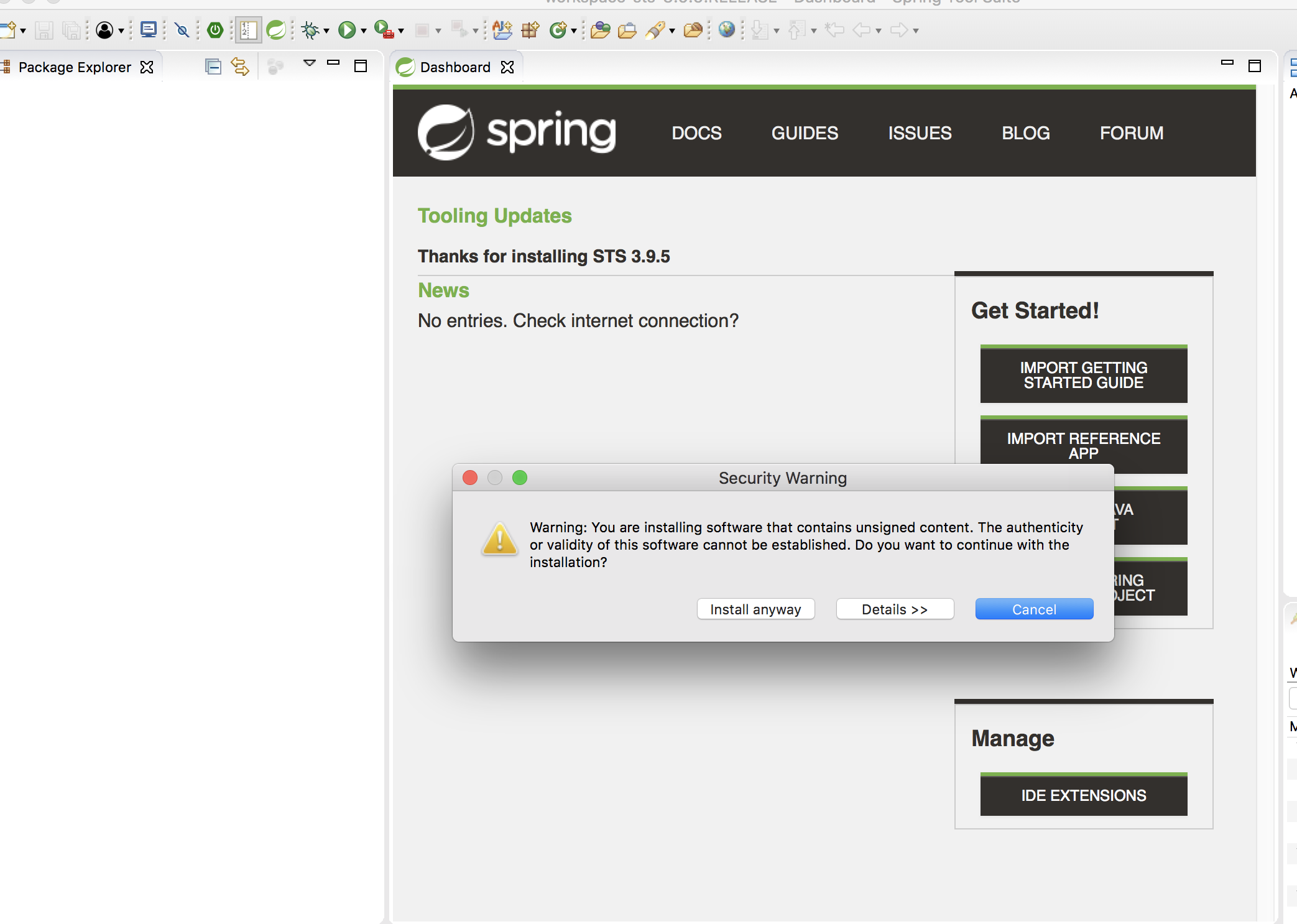This screenshot has height=924, width=1297.
Task: Open the Run configurations dropdown arrow
Action: [364, 30]
